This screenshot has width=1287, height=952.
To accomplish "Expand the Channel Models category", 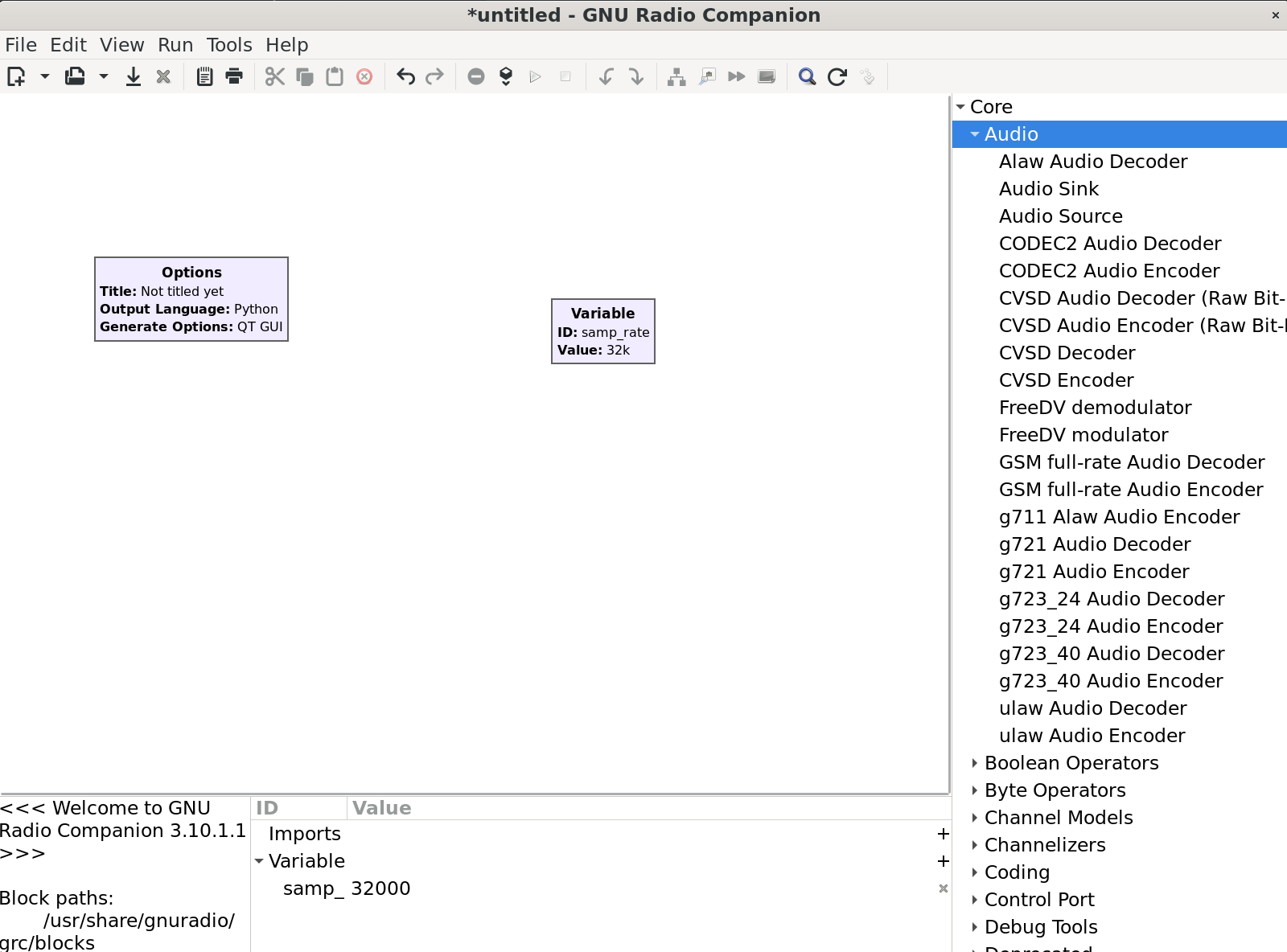I will click(x=975, y=818).
